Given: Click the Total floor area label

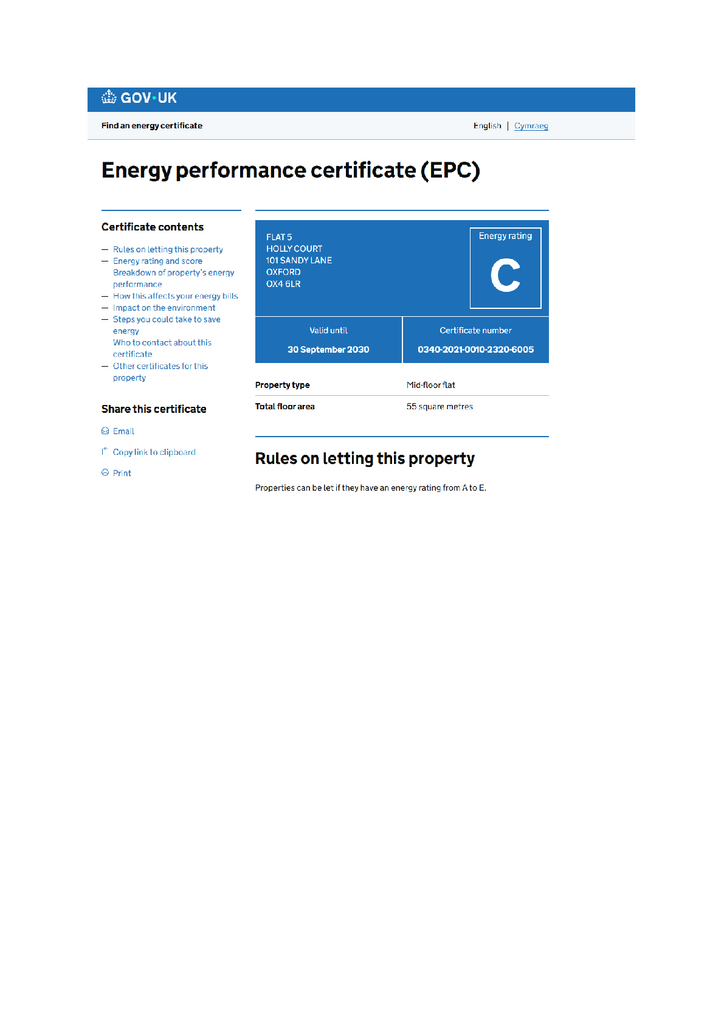Looking at the screenshot, I should (285, 406).
